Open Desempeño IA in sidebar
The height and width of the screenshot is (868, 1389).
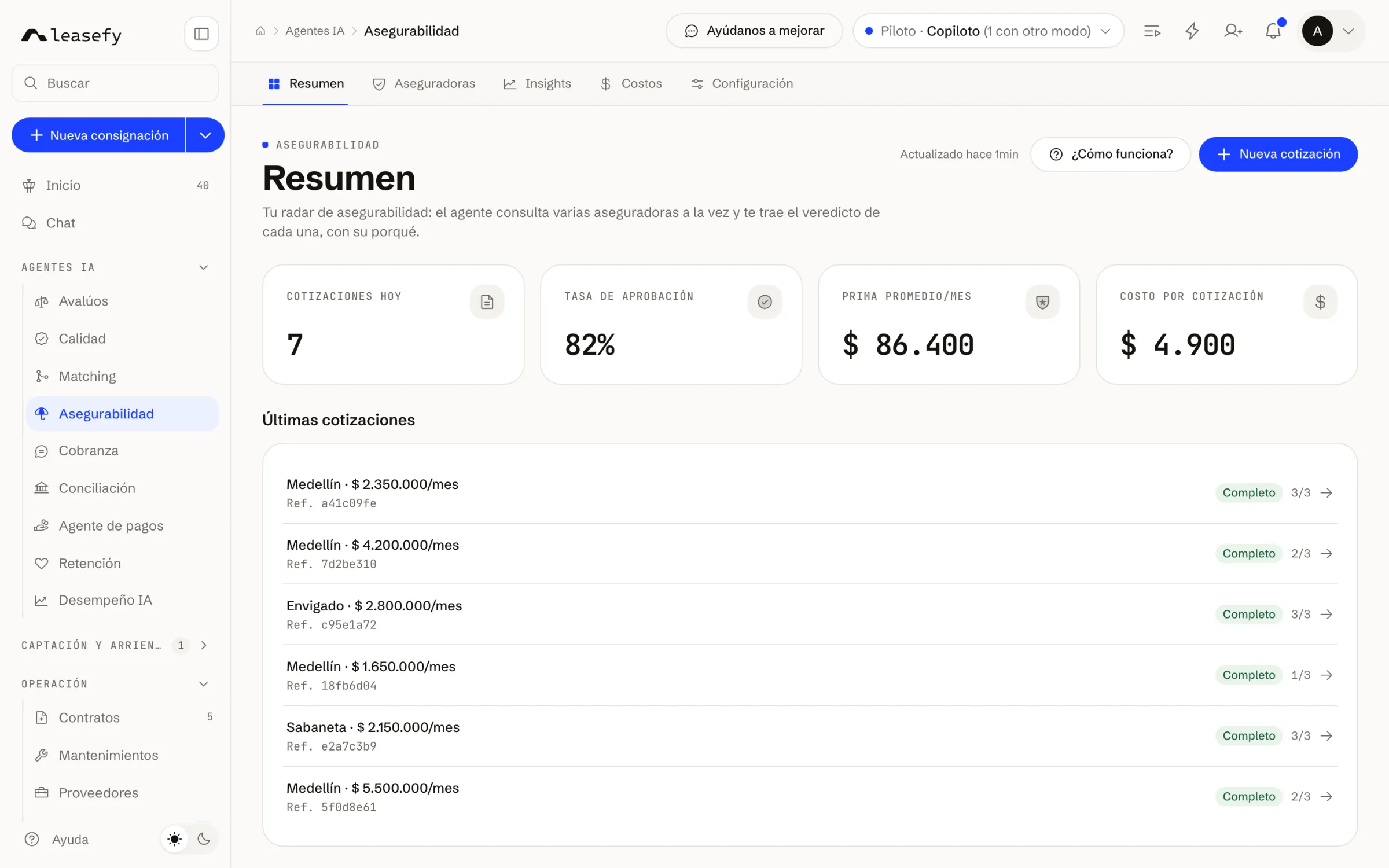tap(122, 601)
